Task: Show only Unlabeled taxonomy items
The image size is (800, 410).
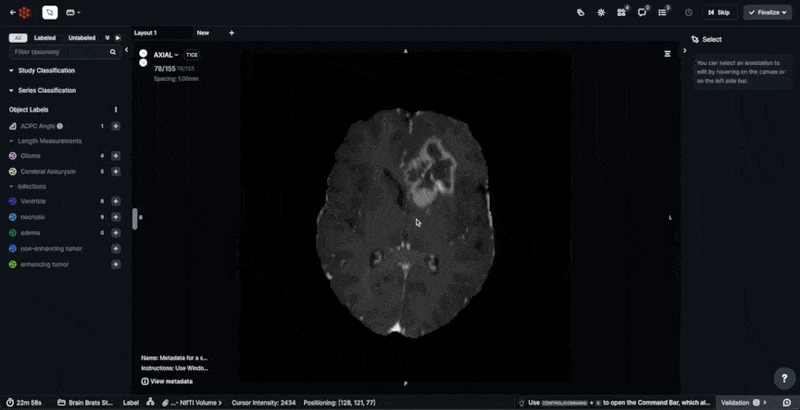Action: click(82, 37)
